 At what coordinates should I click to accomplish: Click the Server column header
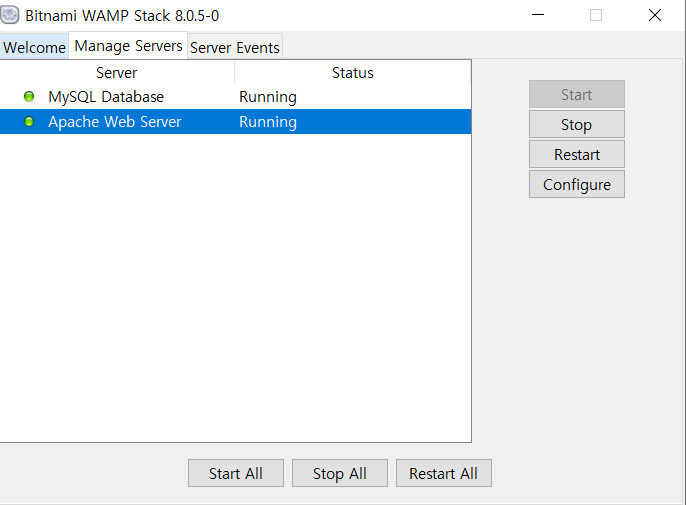pyautogui.click(x=117, y=72)
